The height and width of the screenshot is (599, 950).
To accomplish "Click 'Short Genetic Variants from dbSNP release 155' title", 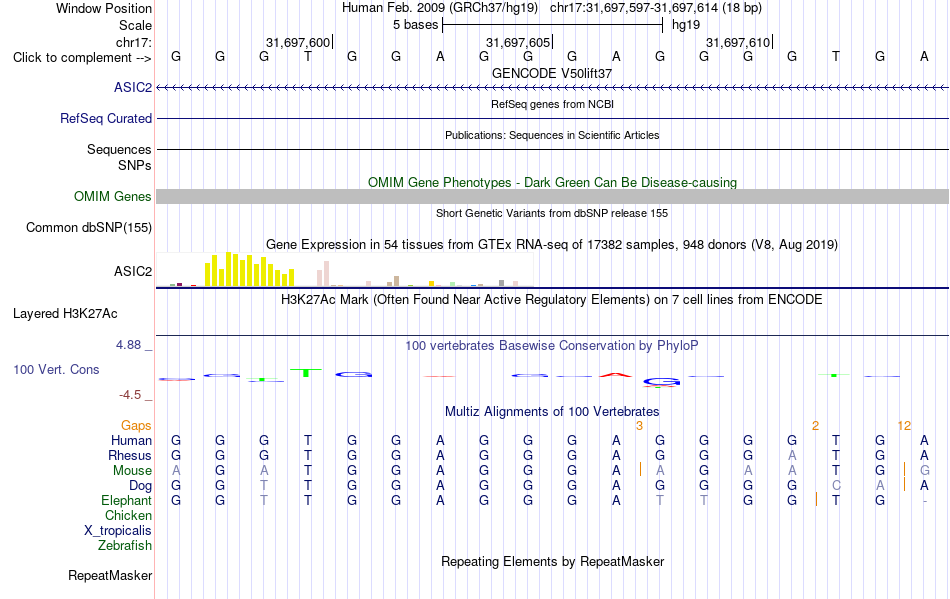I will click(x=552, y=213).
